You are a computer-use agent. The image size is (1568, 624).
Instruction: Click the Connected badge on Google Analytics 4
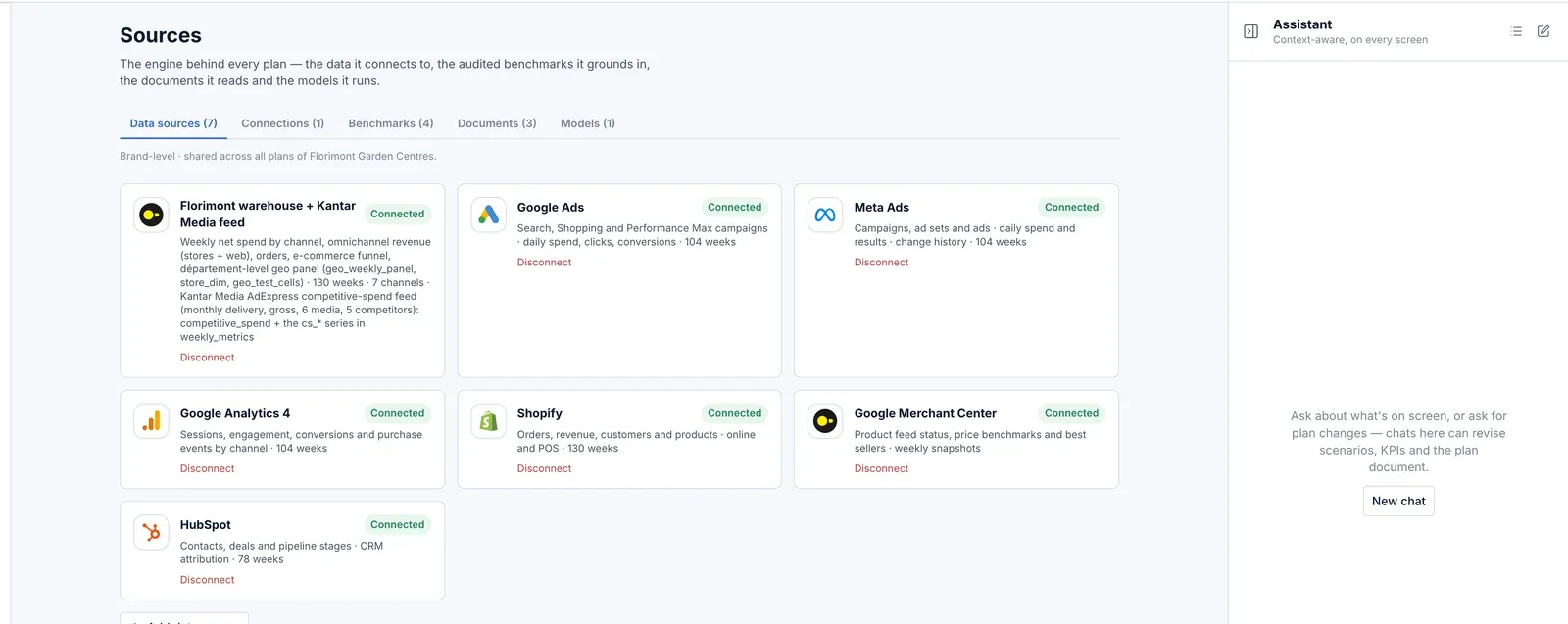[x=397, y=413]
